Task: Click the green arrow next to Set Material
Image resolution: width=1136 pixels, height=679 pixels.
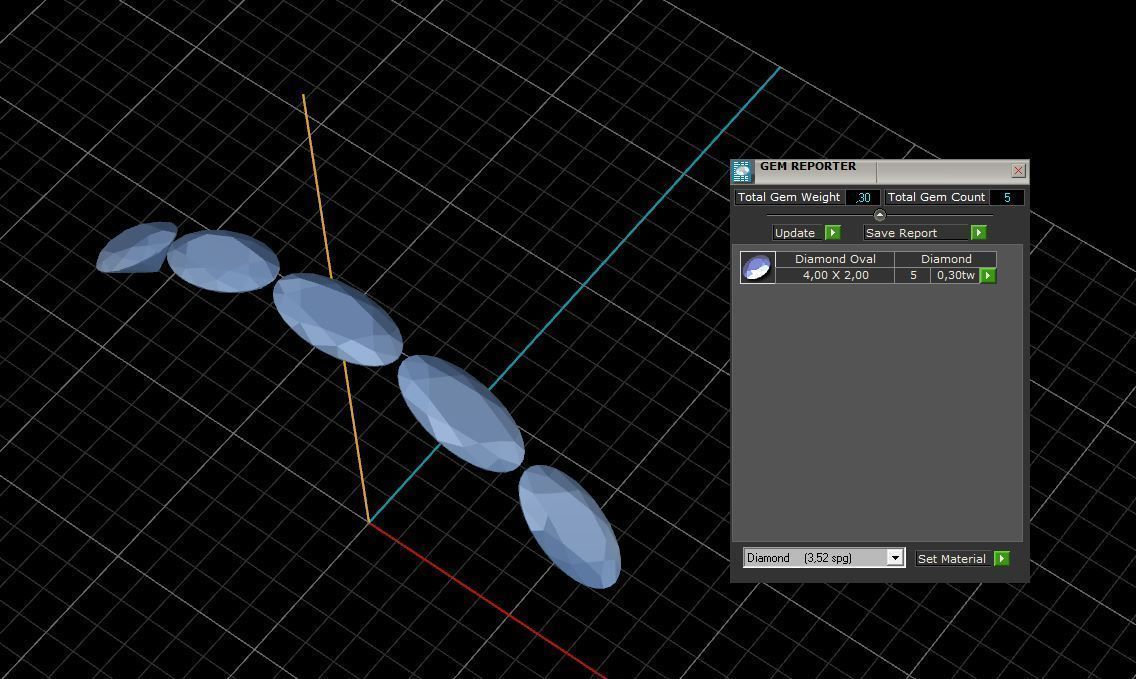Action: (1002, 559)
